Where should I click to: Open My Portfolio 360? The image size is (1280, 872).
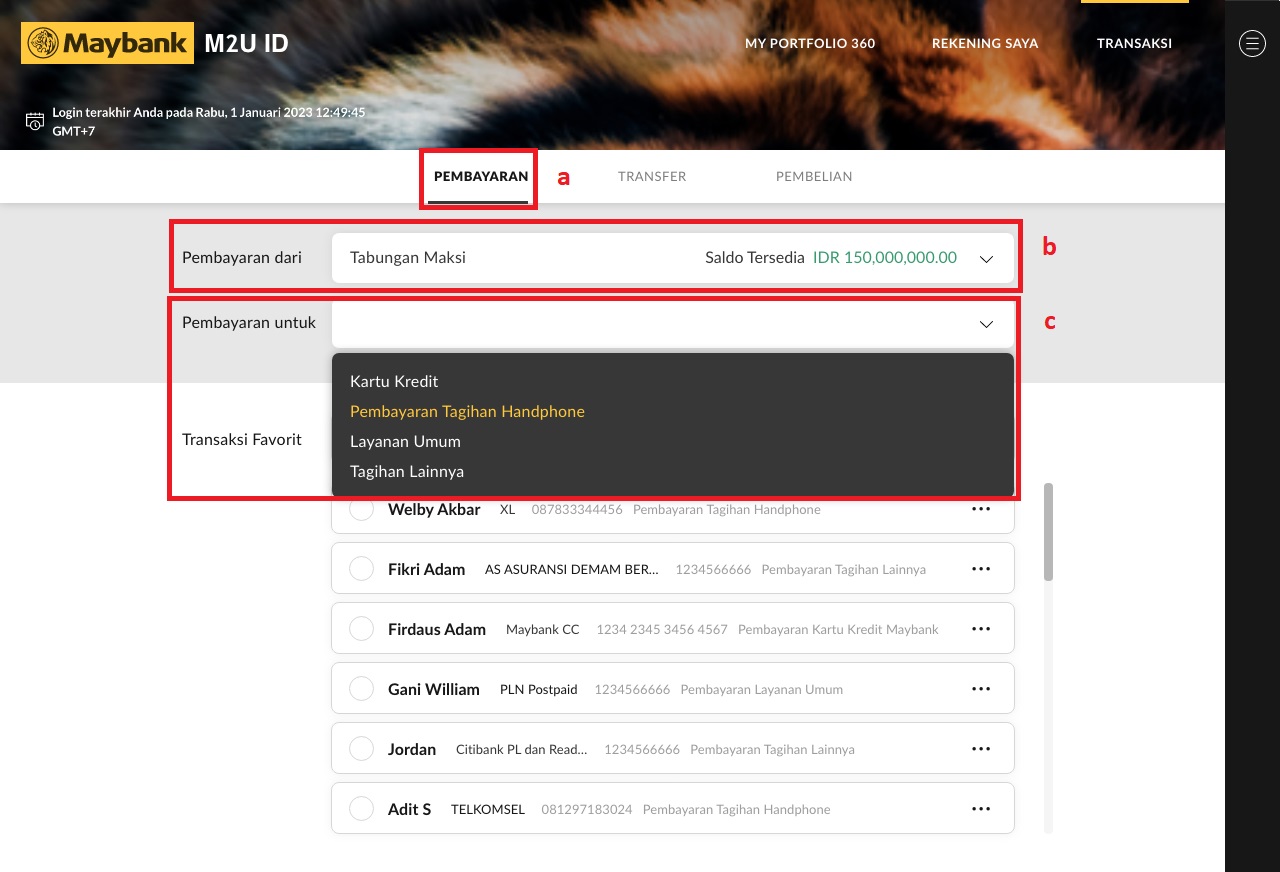[810, 43]
